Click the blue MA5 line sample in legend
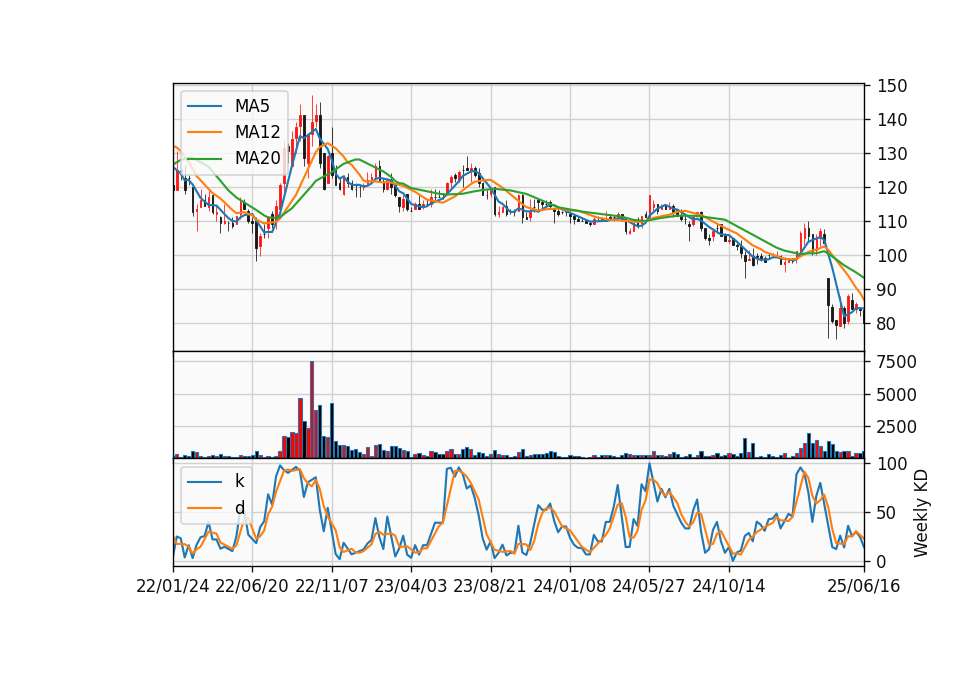The image size is (960, 690). click(204, 106)
